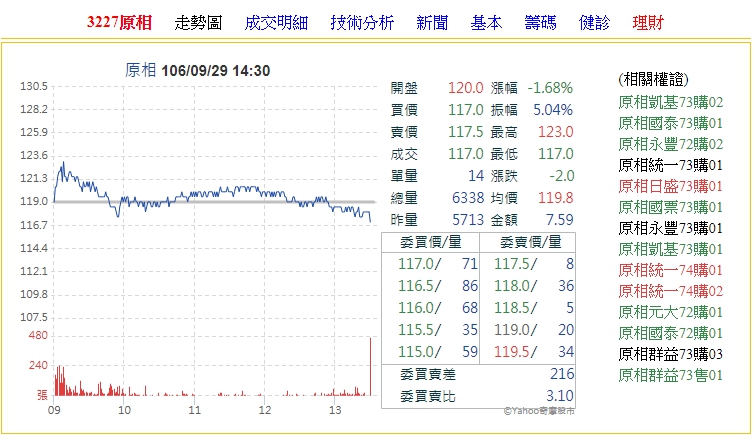Viewport: 753px width, 435px height.
Task: Switch to the 技術分析 tab
Action: tap(362, 23)
